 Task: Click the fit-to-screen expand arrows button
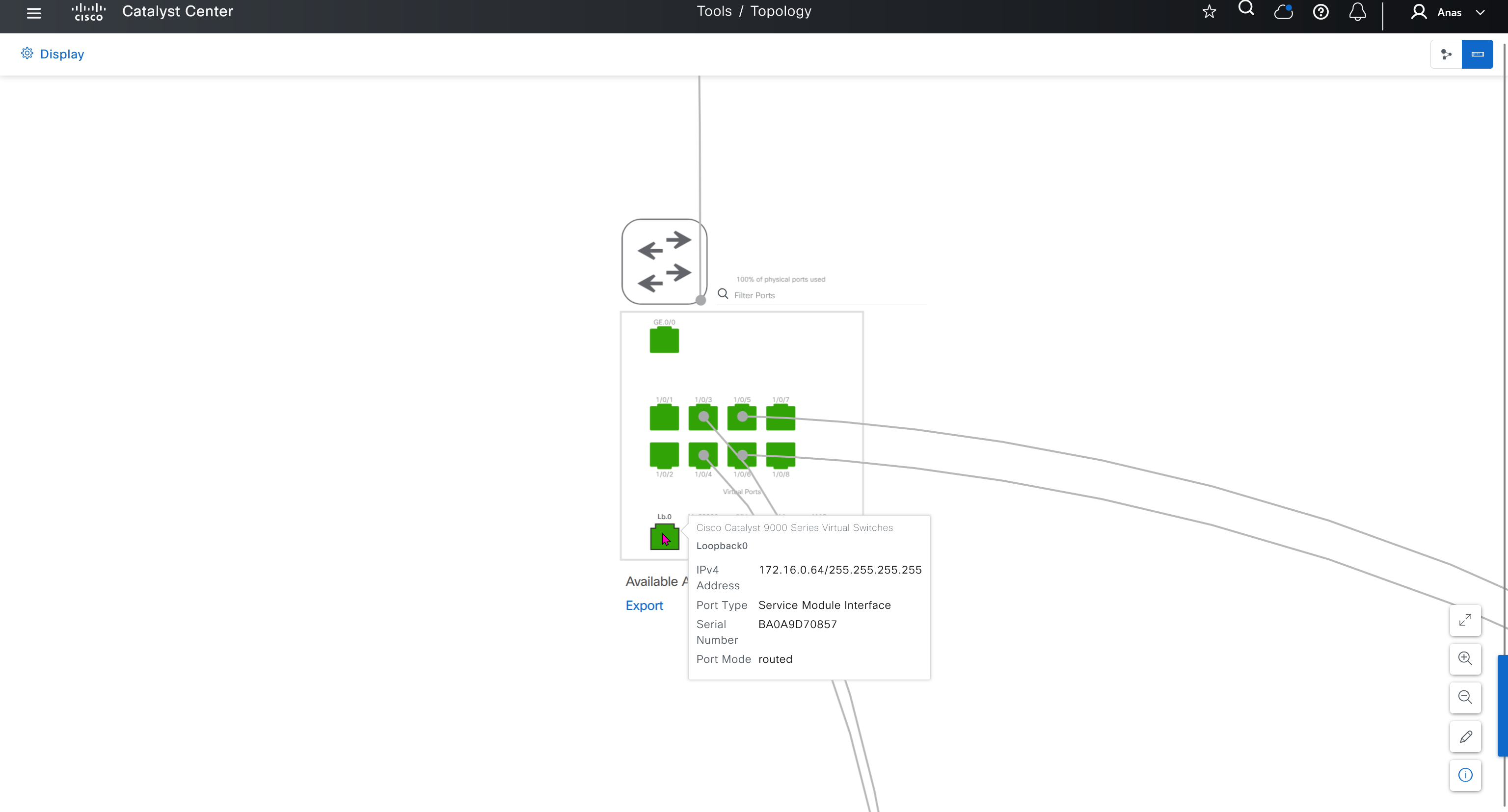pyautogui.click(x=1465, y=620)
